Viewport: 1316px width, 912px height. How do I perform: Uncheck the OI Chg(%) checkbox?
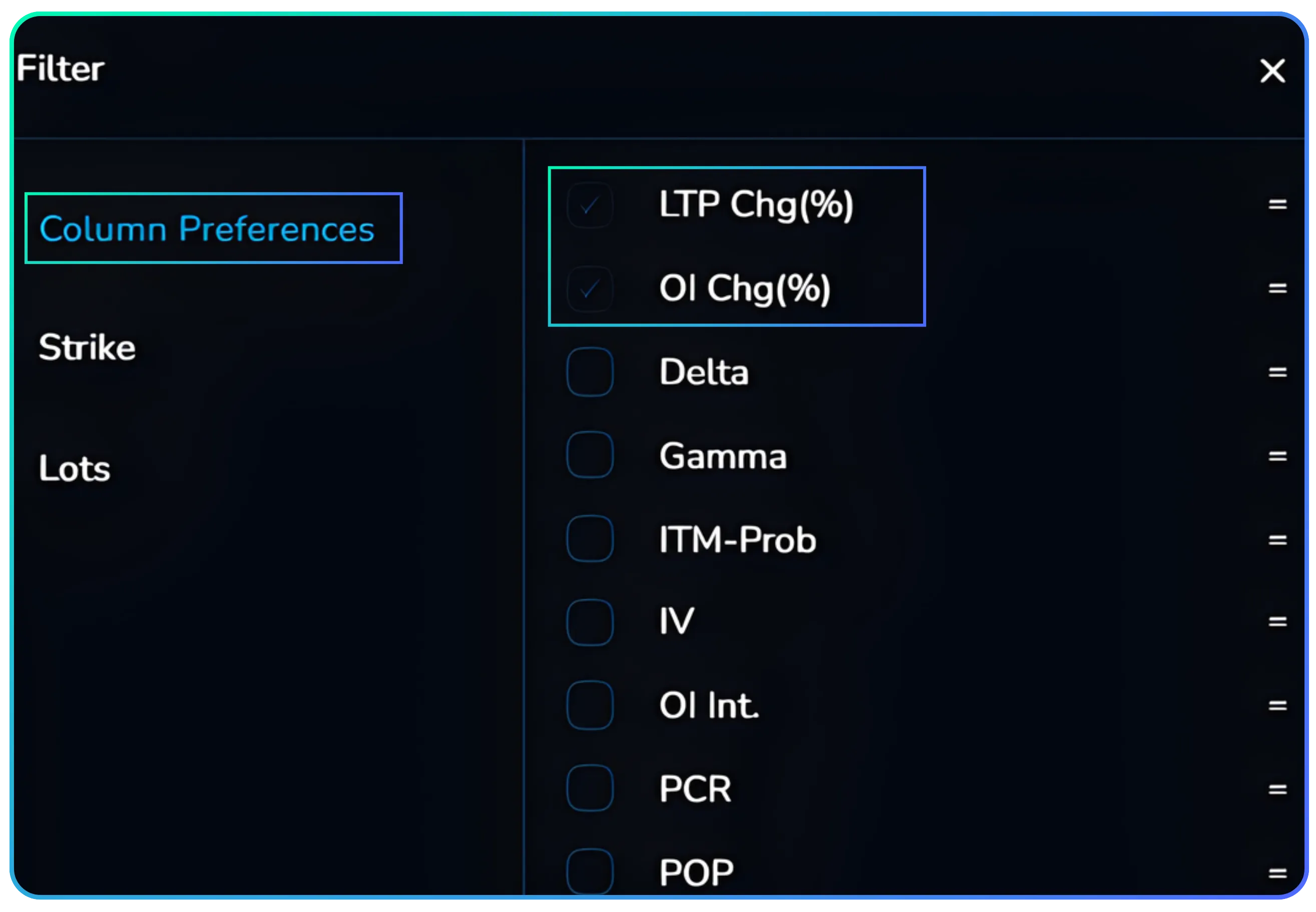click(x=590, y=288)
